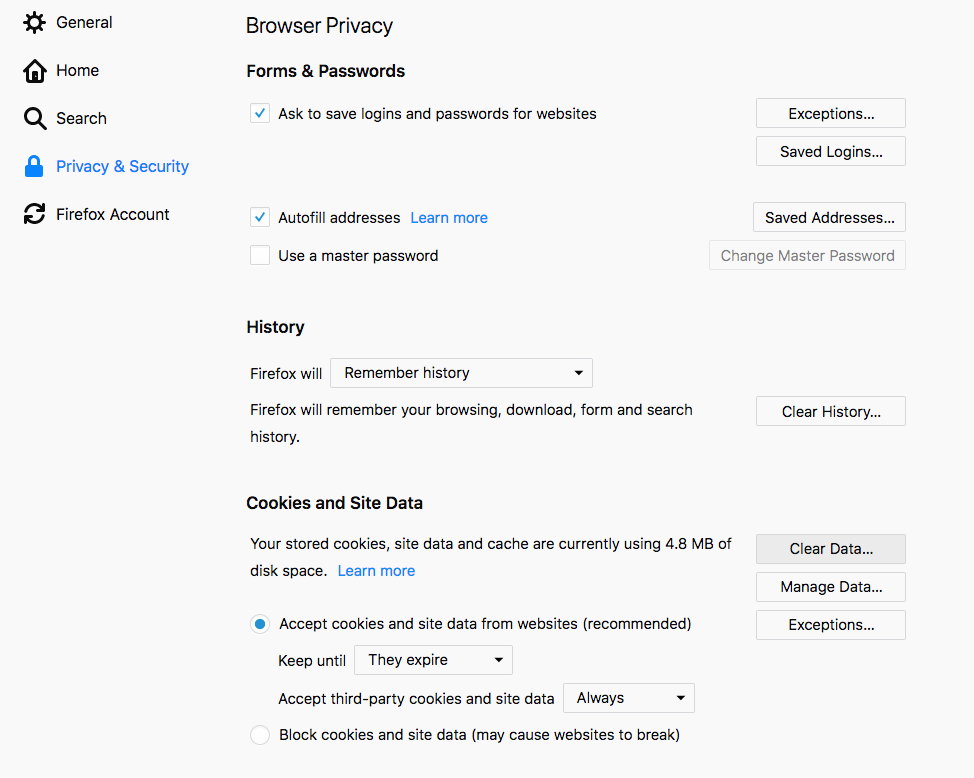The image size is (974, 778).
Task: Open third-party cookies Always dropdown
Action: tap(629, 698)
